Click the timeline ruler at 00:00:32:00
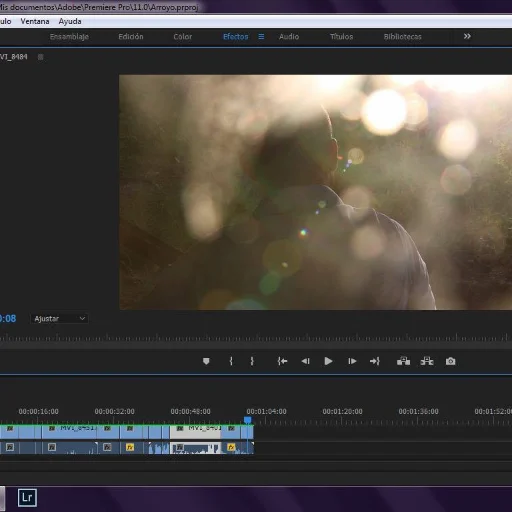512x512 pixels. click(x=114, y=412)
